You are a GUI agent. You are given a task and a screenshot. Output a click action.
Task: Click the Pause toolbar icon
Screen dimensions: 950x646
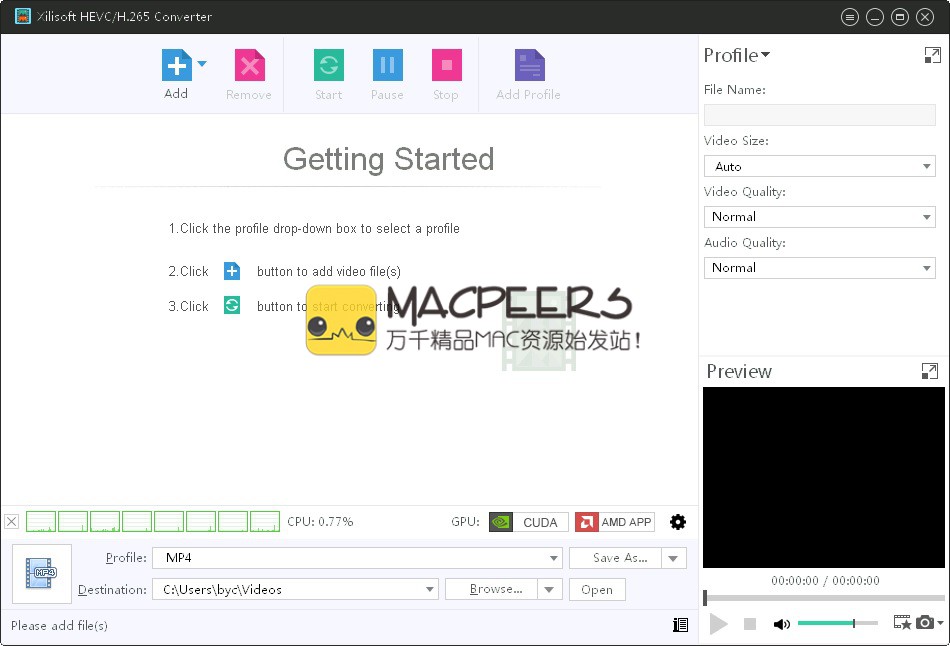[x=387, y=65]
